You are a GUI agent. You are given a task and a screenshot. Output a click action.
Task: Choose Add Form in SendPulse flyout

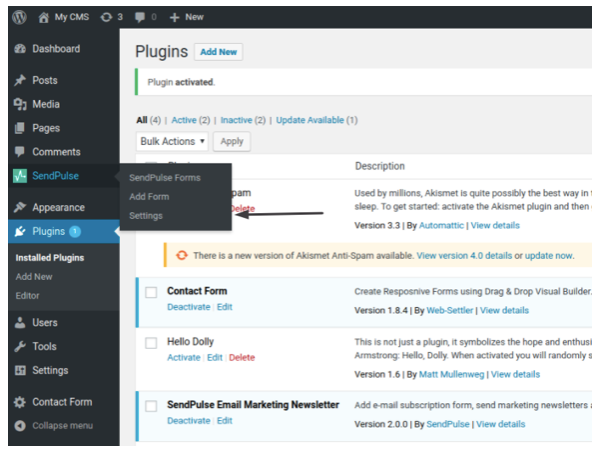149,197
